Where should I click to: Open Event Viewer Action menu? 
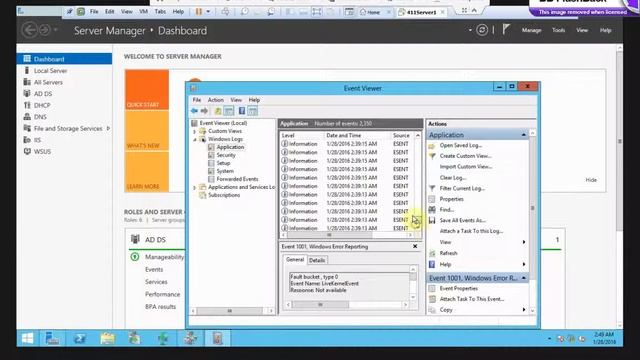216,100
